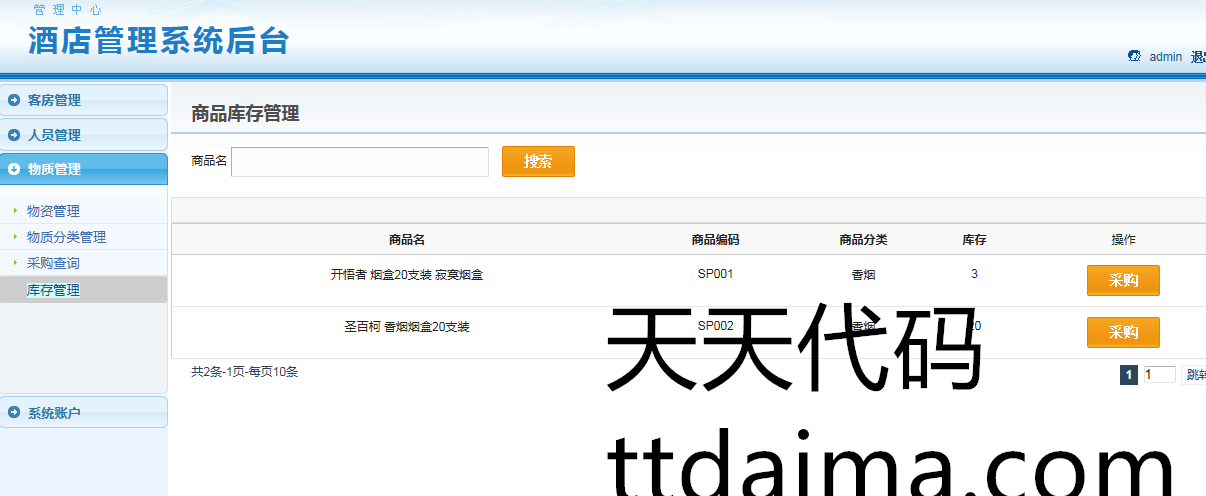Click 采购 for product SP001
The image size is (1206, 496).
(1123, 281)
